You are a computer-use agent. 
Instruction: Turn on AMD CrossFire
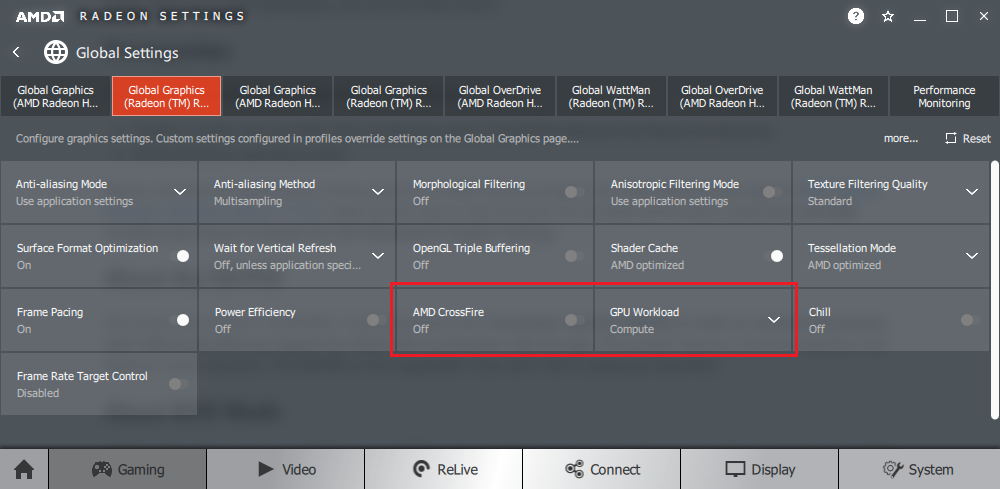click(x=574, y=320)
